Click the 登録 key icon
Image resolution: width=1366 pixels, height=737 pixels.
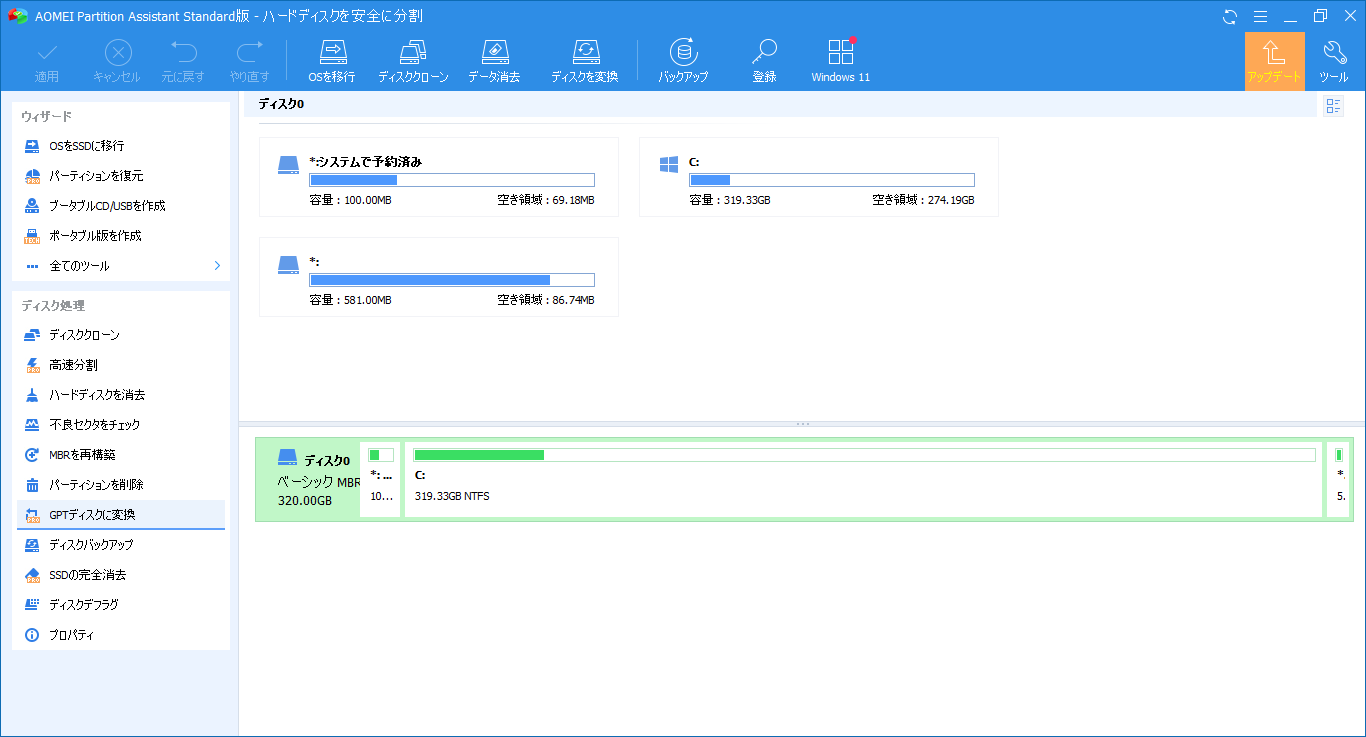pos(764,61)
